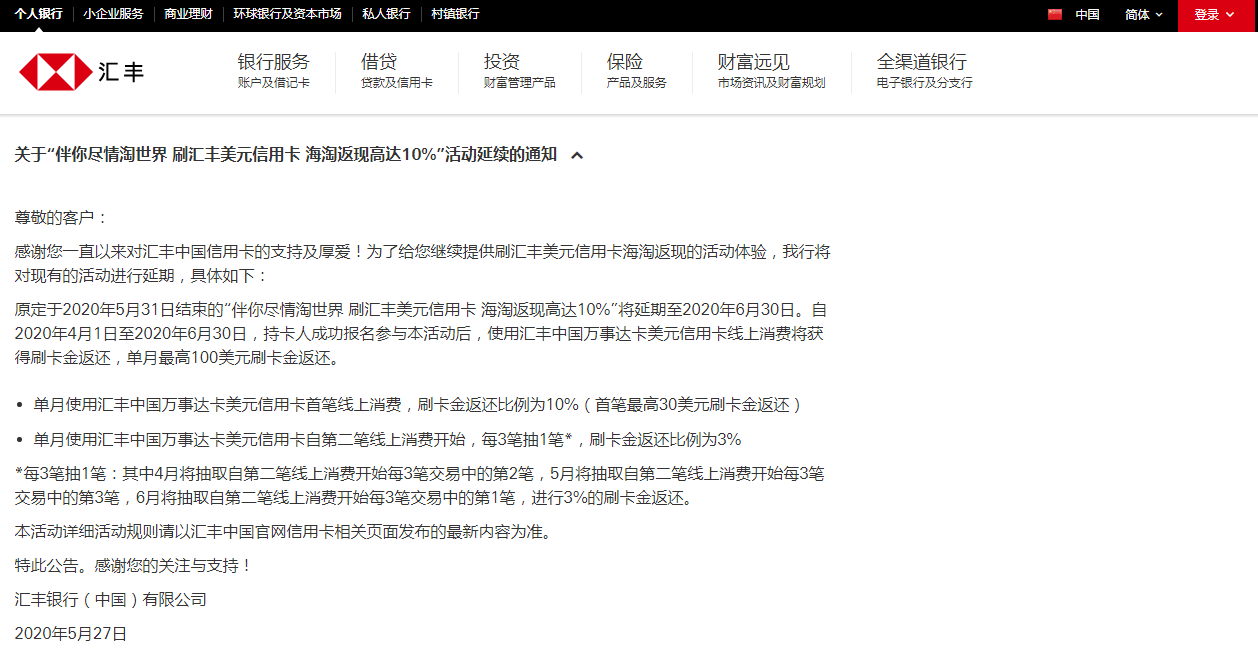Click the HSBC hexagon logo
This screenshot has height=660, width=1258.
tap(54, 73)
